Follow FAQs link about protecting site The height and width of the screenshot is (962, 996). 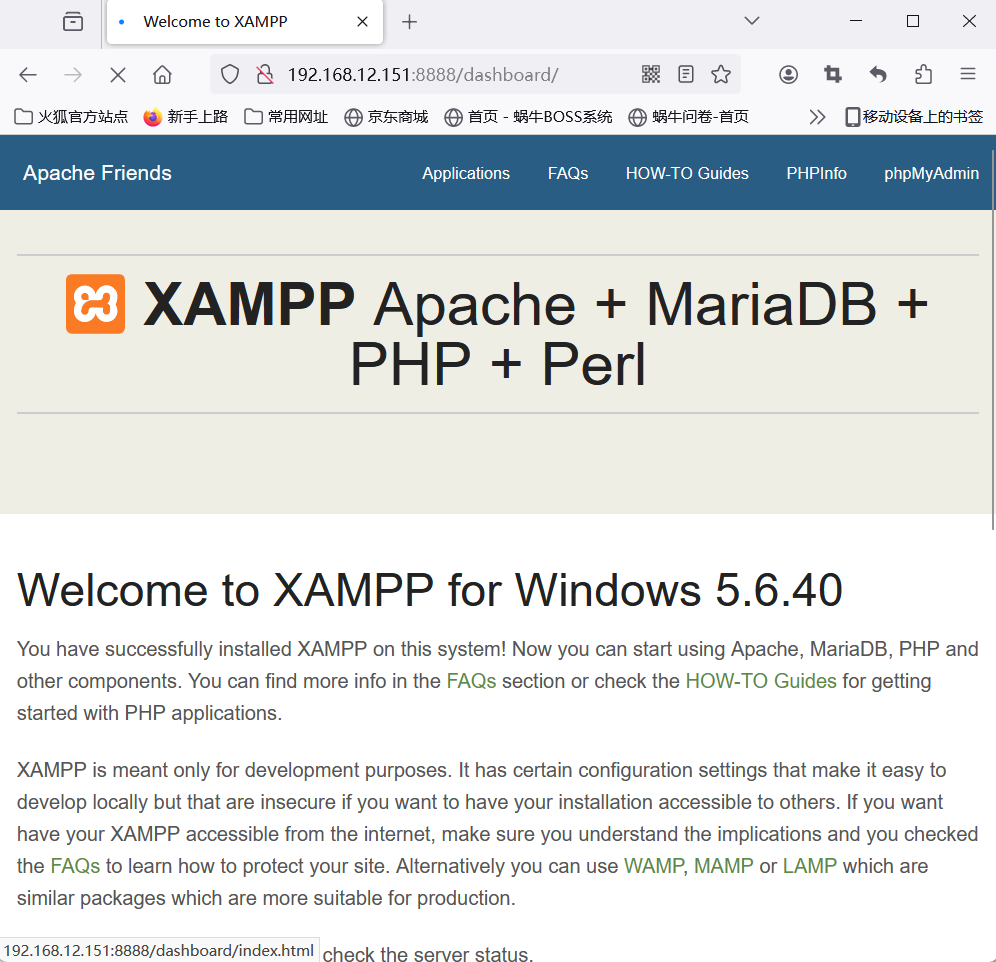point(75,866)
